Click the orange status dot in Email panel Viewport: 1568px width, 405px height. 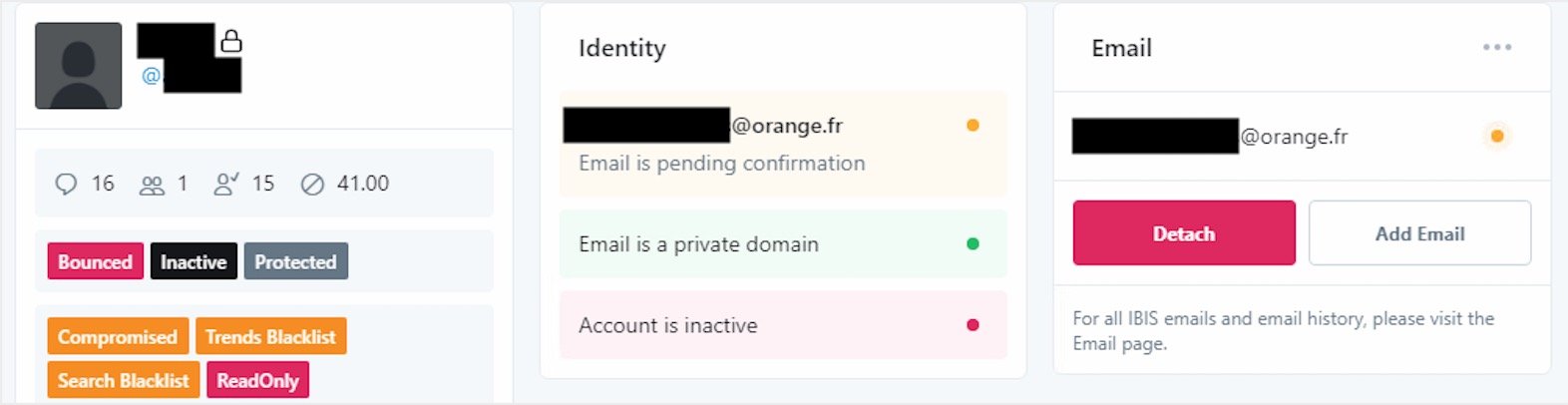[1496, 136]
